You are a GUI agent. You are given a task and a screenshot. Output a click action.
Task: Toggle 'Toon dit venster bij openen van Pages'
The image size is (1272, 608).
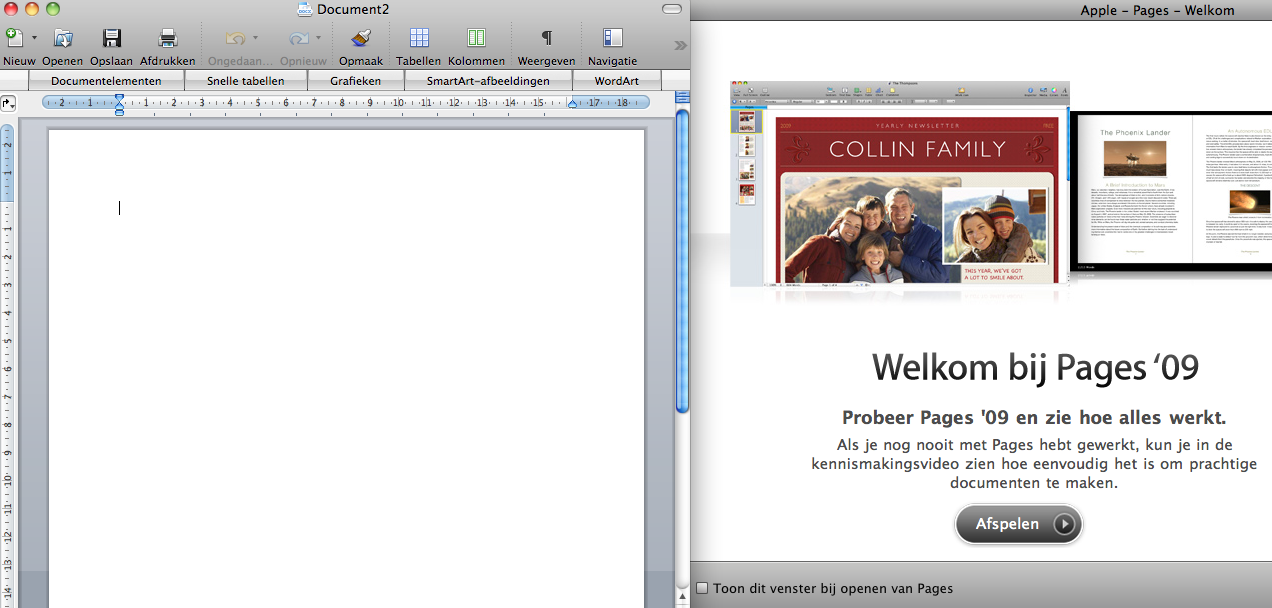coord(702,588)
